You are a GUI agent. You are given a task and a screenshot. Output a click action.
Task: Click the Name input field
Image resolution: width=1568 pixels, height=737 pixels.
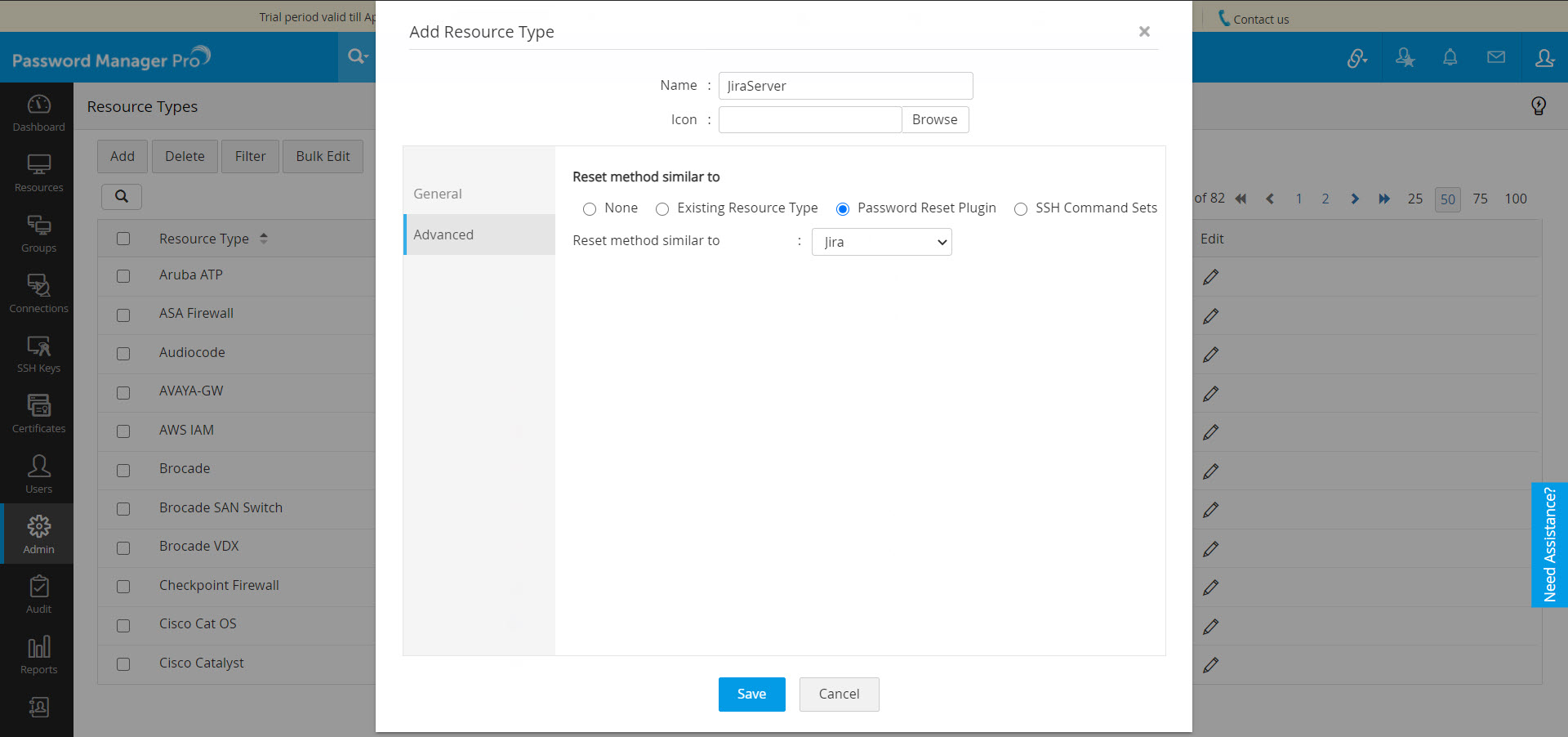point(845,86)
